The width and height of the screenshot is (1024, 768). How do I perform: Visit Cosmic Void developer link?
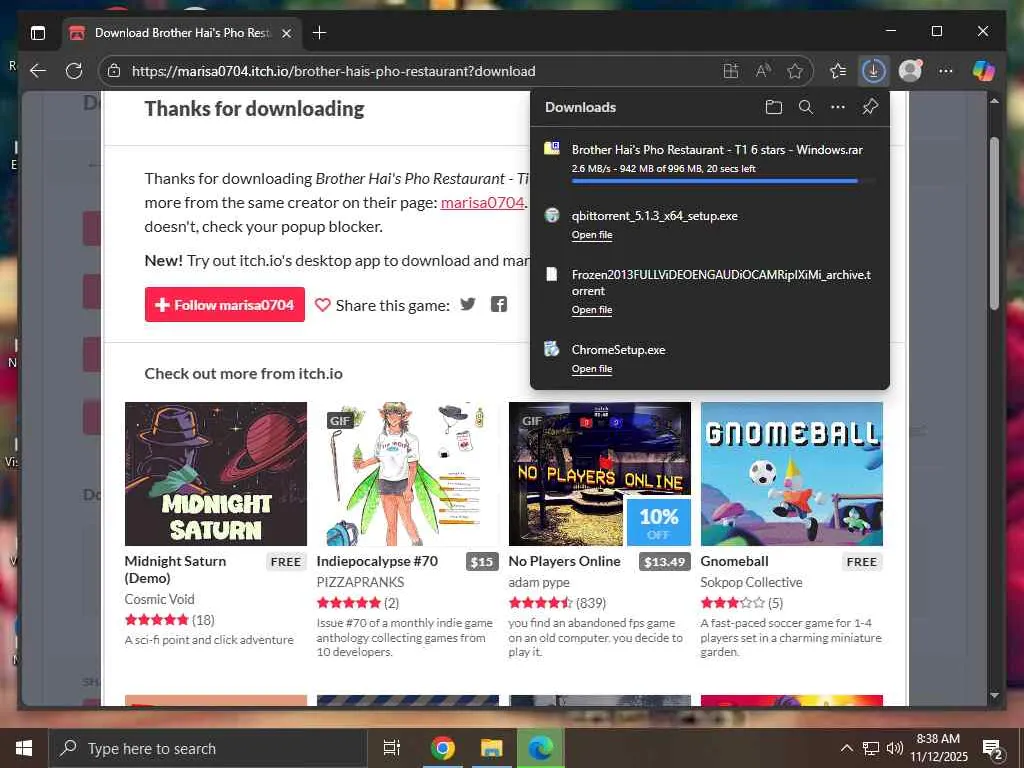pos(159,599)
